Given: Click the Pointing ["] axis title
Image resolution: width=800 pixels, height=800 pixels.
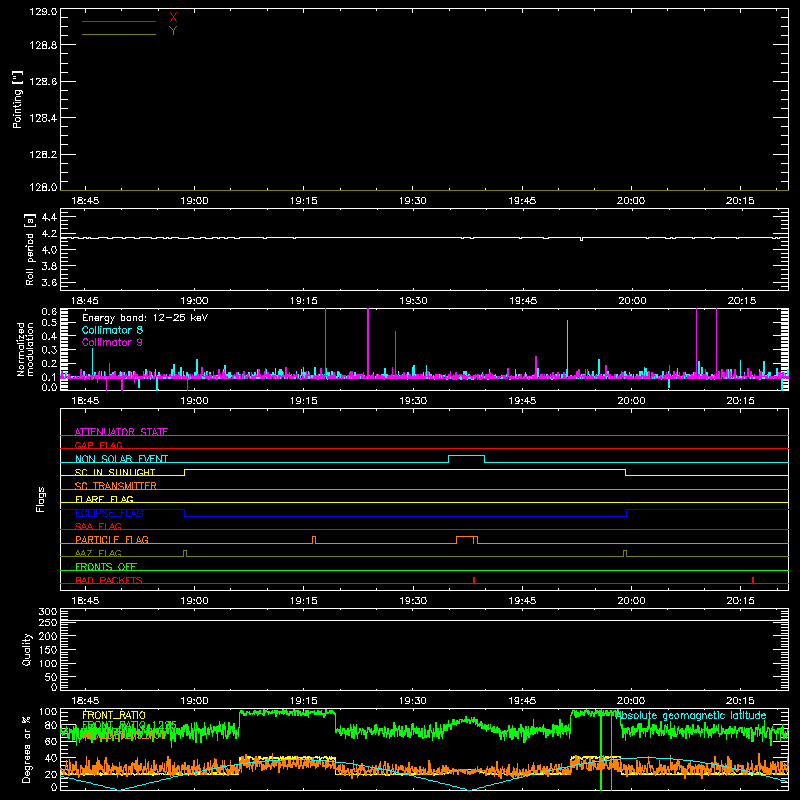Looking at the screenshot, I should (x=18, y=99).
